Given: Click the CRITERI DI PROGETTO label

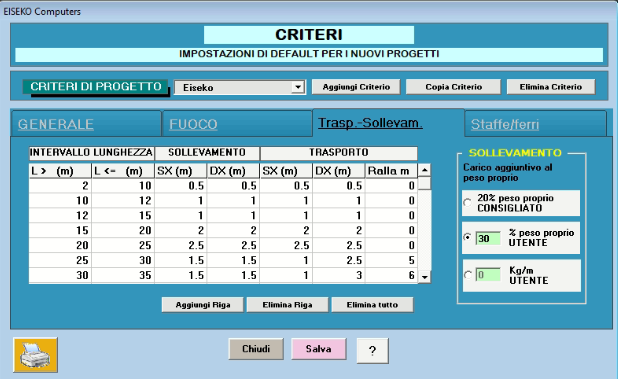Looking at the screenshot, I should pyautogui.click(x=96, y=87).
